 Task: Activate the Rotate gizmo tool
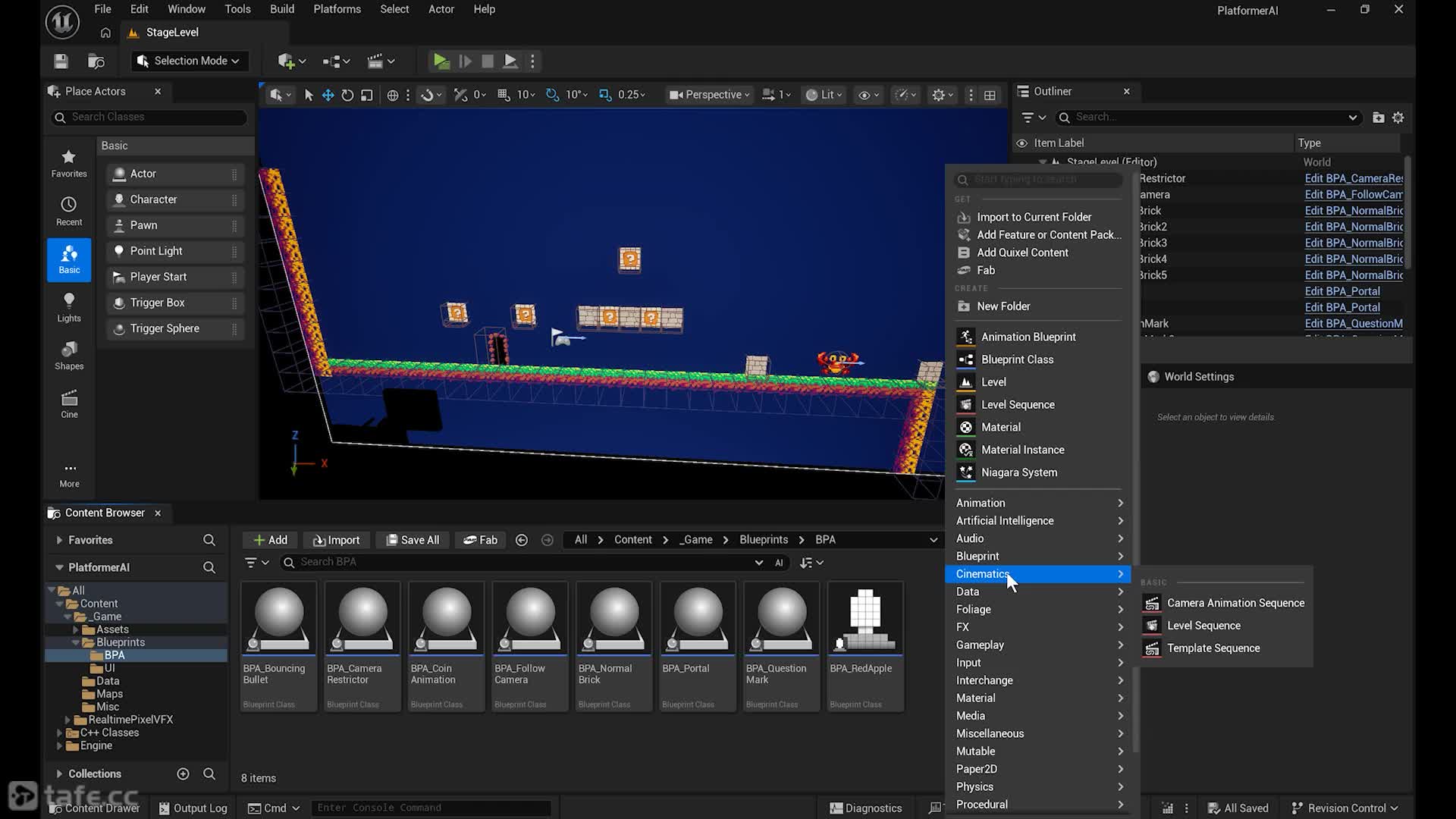point(347,95)
